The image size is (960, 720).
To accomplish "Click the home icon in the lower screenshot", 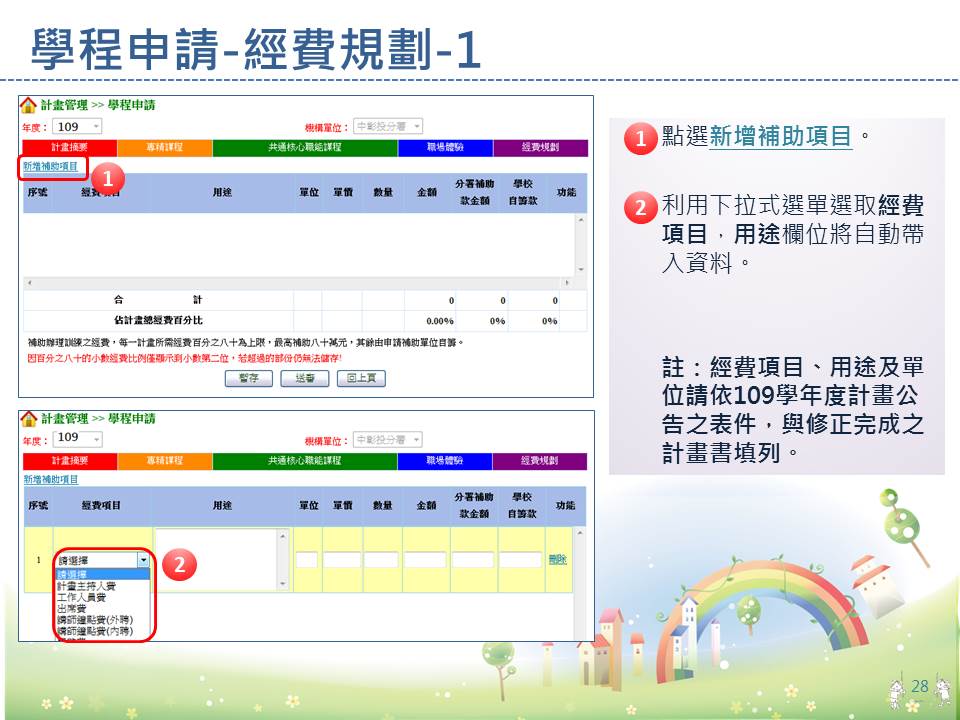I will coord(29,419).
